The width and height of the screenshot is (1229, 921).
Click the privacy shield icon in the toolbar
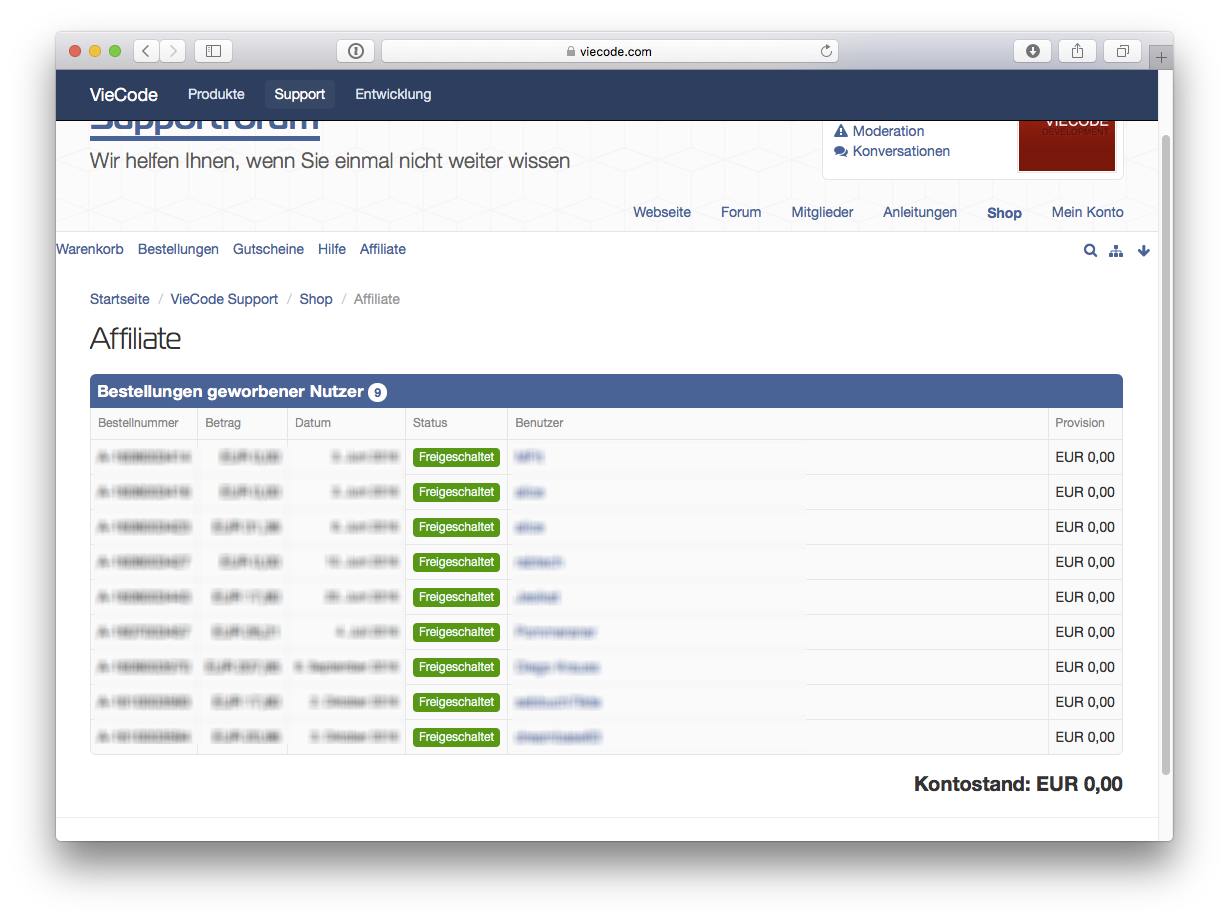[356, 51]
